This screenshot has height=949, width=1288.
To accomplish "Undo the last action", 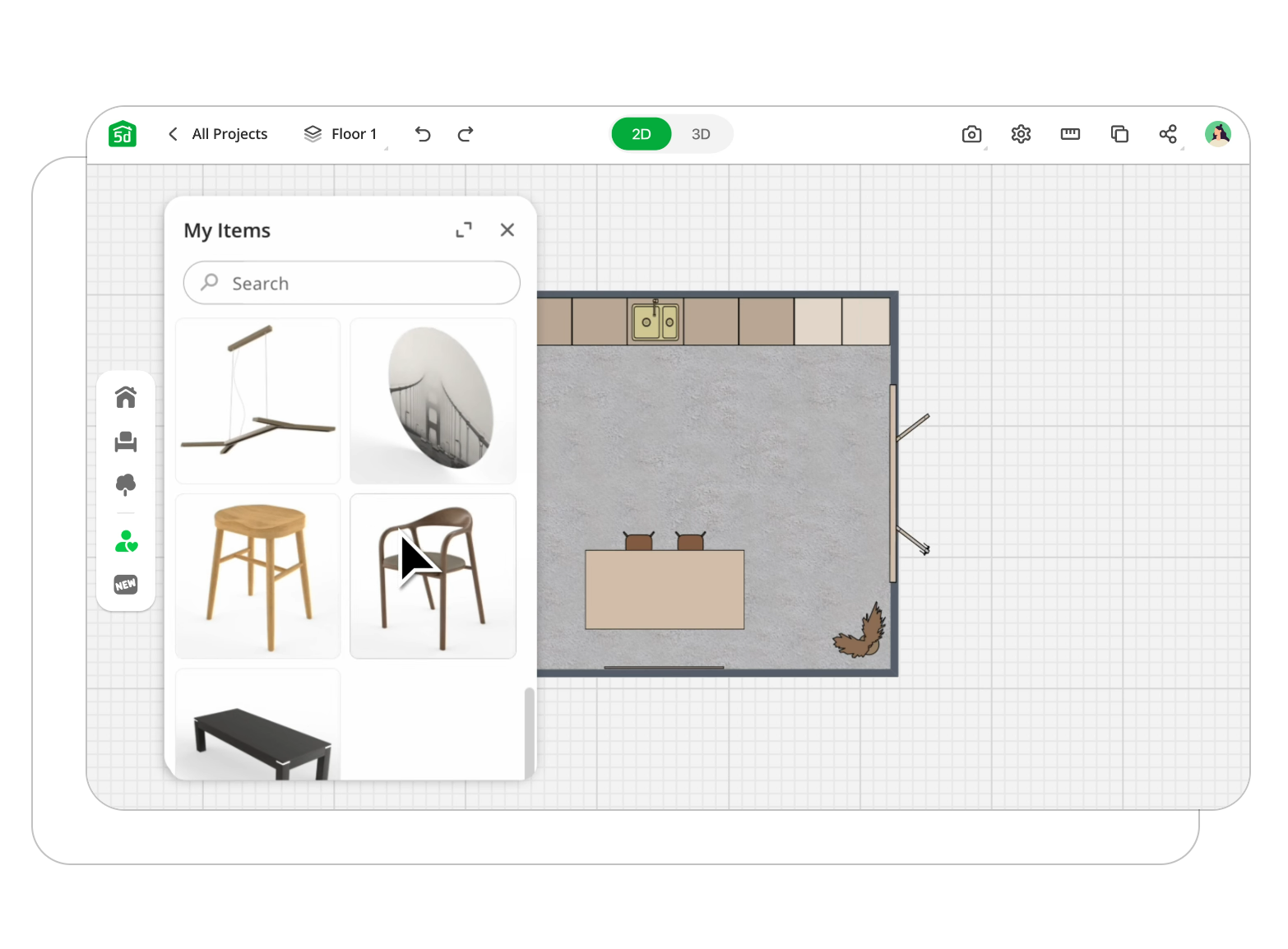I will [423, 134].
